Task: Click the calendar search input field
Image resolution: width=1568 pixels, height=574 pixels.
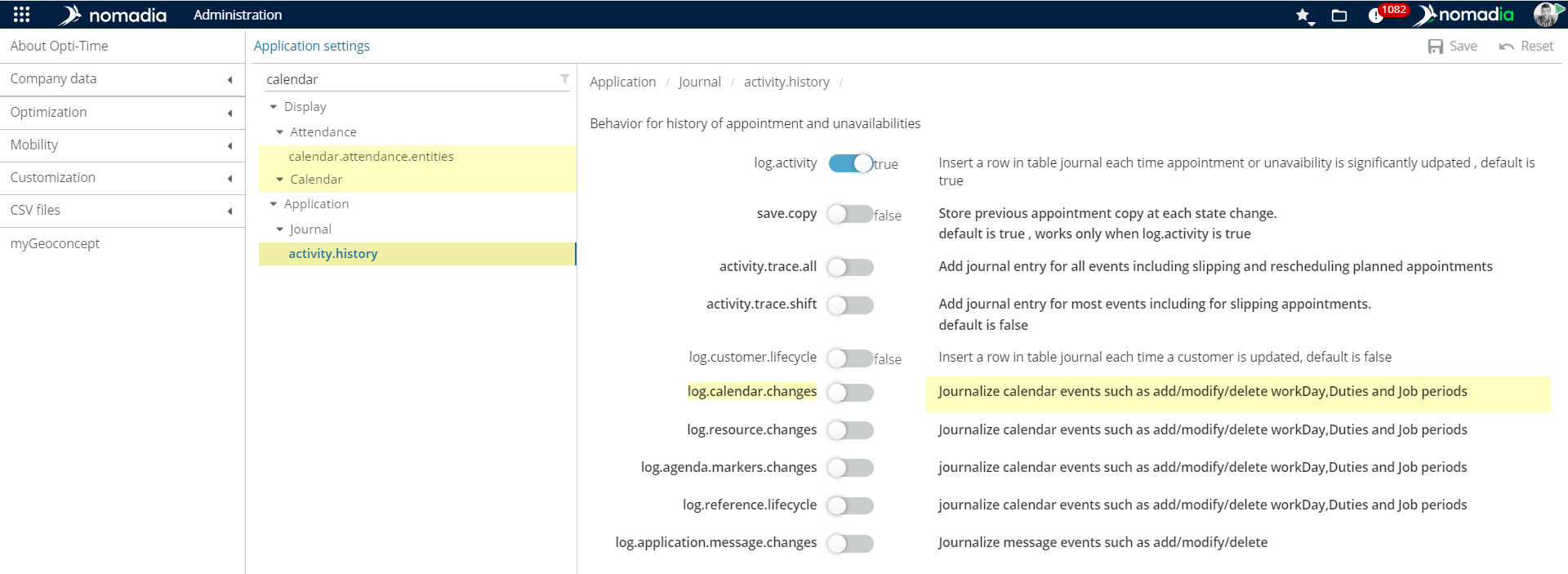Action: (x=408, y=79)
